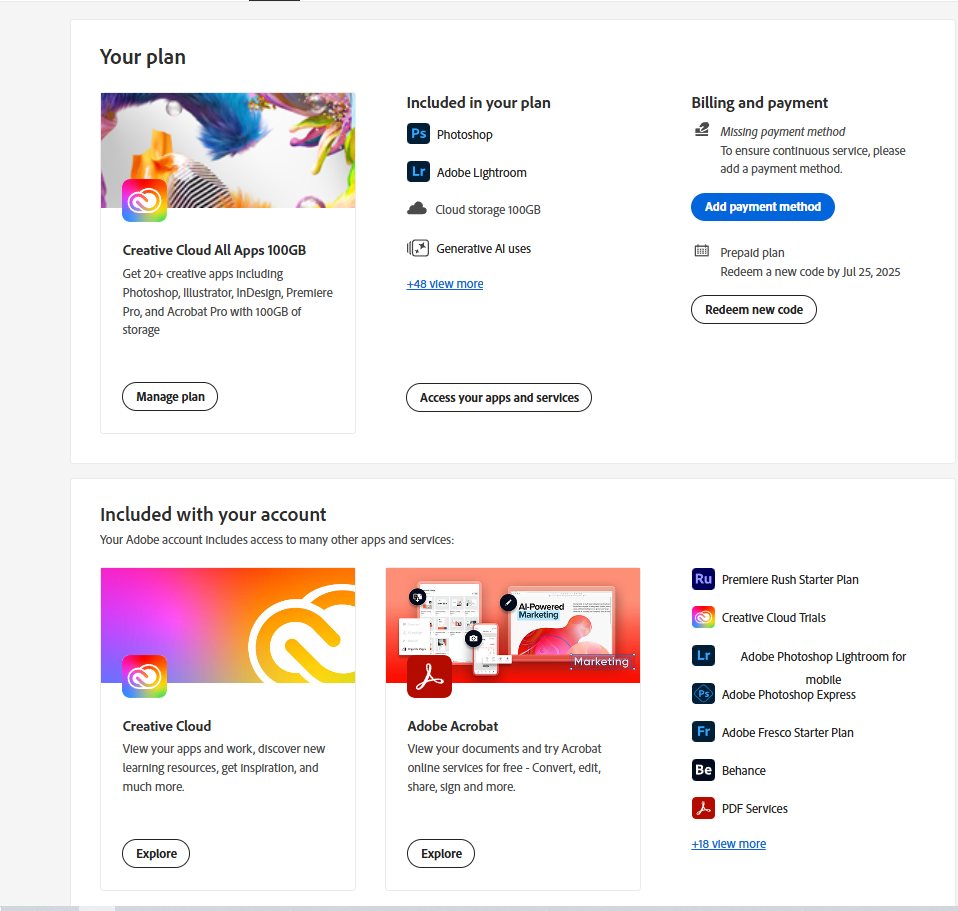Click the Creative Cloud All Apps 100GB title
This screenshot has height=911, width=958.
tap(214, 250)
